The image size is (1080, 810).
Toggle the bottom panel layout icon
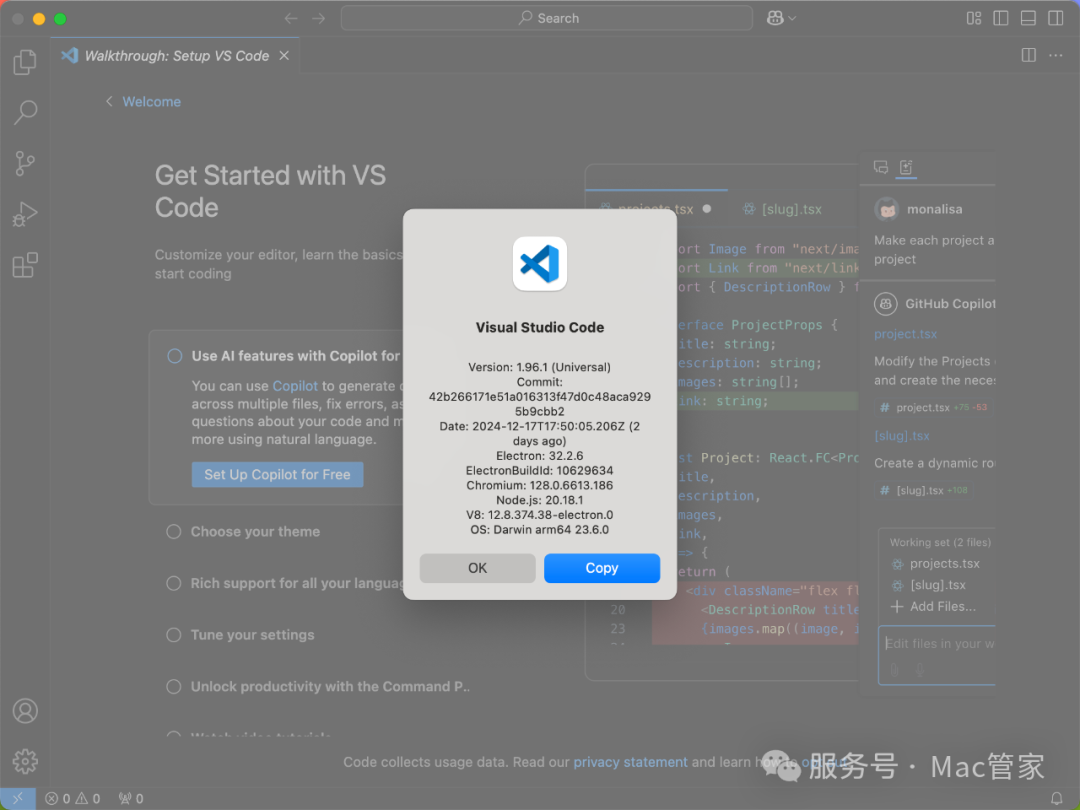point(1028,19)
